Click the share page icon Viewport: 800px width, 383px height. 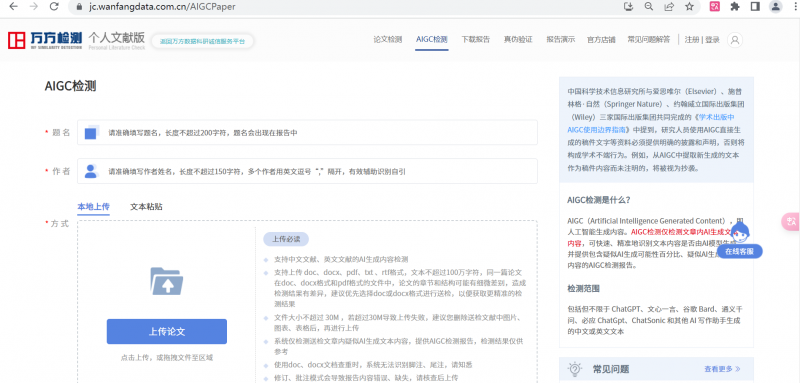pos(669,7)
